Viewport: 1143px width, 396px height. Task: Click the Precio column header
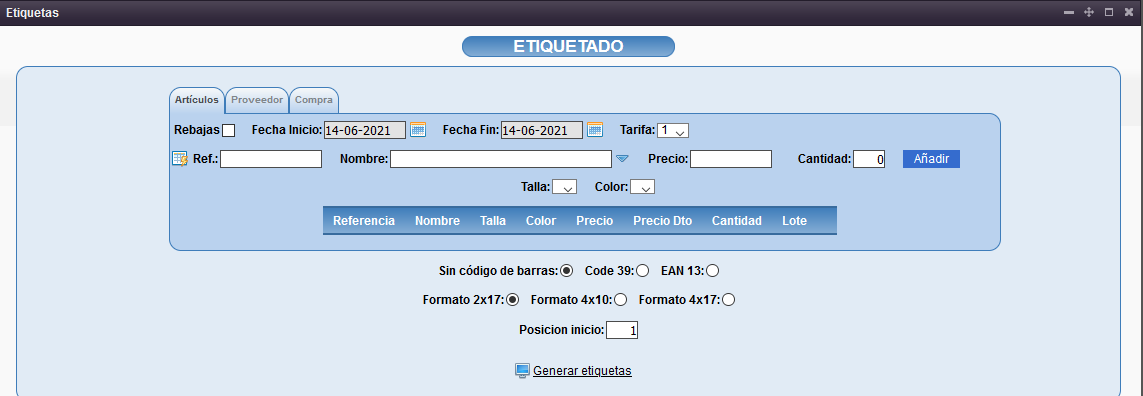point(594,221)
